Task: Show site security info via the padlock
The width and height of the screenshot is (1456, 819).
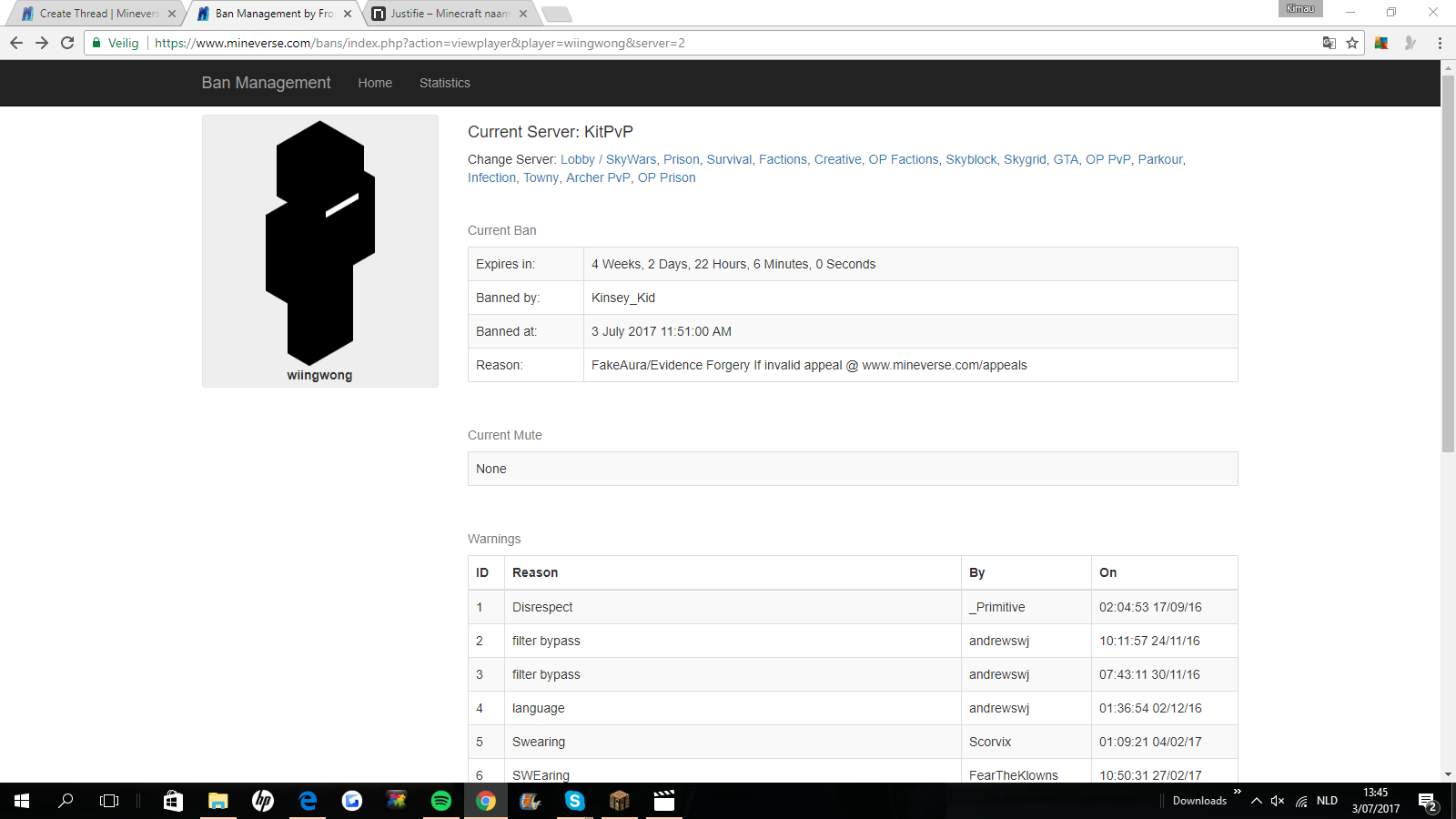Action: point(96,43)
